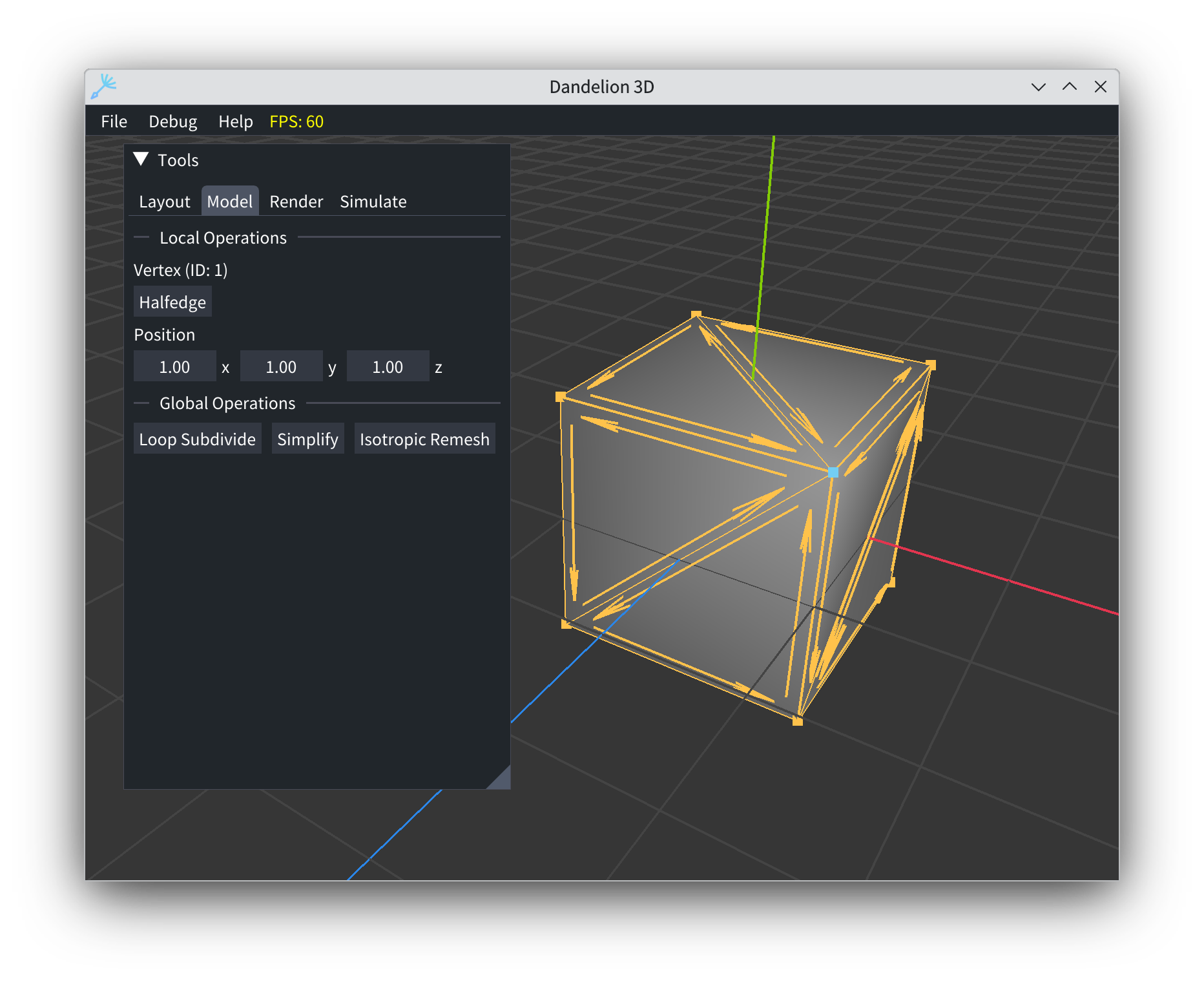Click the Tools panel resize grip corner
Image resolution: width=1204 pixels, height=981 pixels.
tap(501, 779)
